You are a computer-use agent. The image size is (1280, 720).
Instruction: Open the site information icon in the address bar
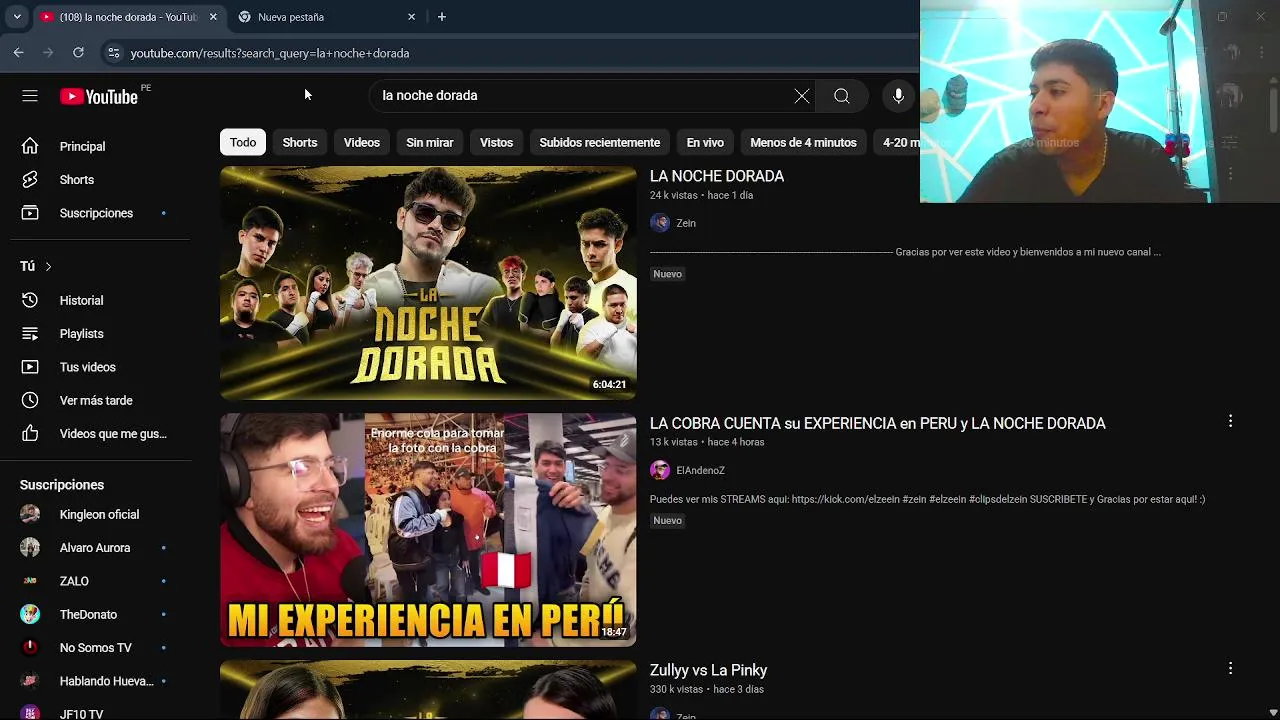coord(113,53)
